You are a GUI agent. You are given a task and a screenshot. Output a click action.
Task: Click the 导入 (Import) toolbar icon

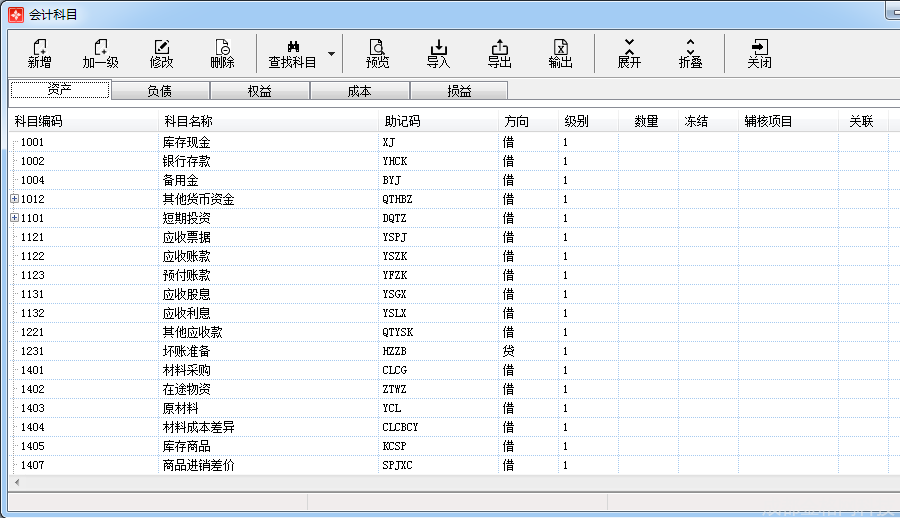438,48
